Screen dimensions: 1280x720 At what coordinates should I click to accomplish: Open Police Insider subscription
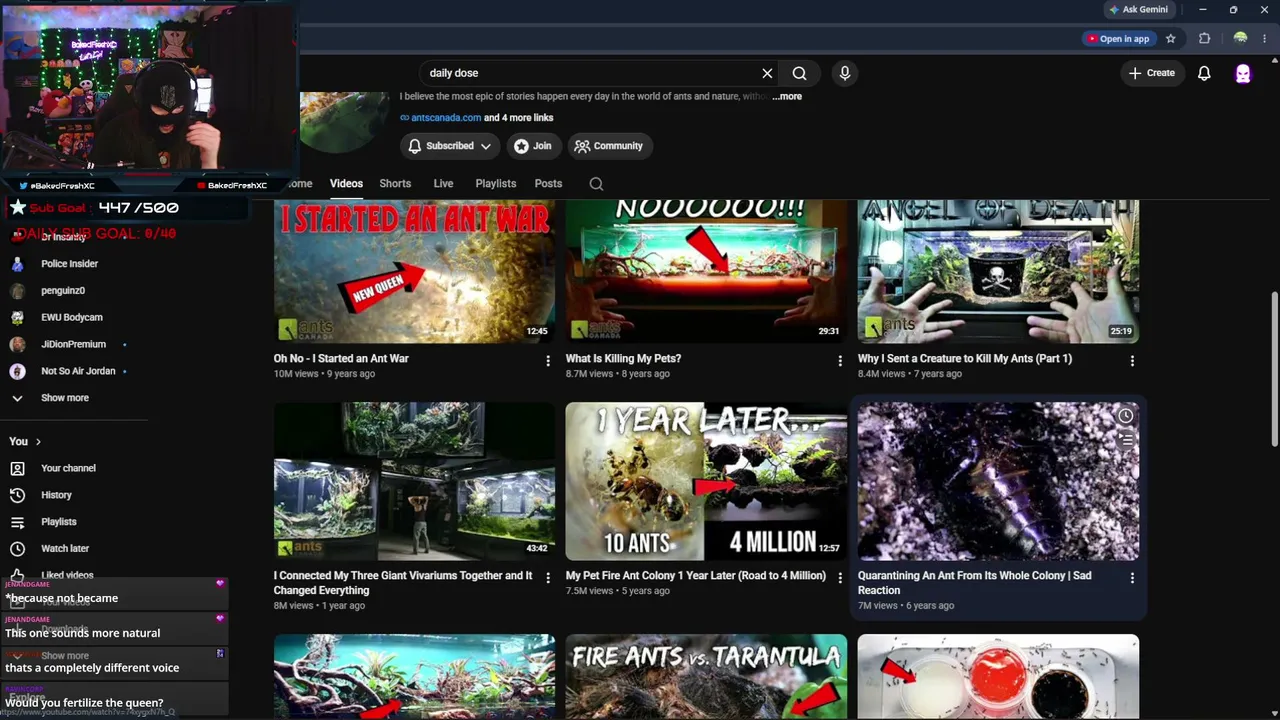[70, 264]
